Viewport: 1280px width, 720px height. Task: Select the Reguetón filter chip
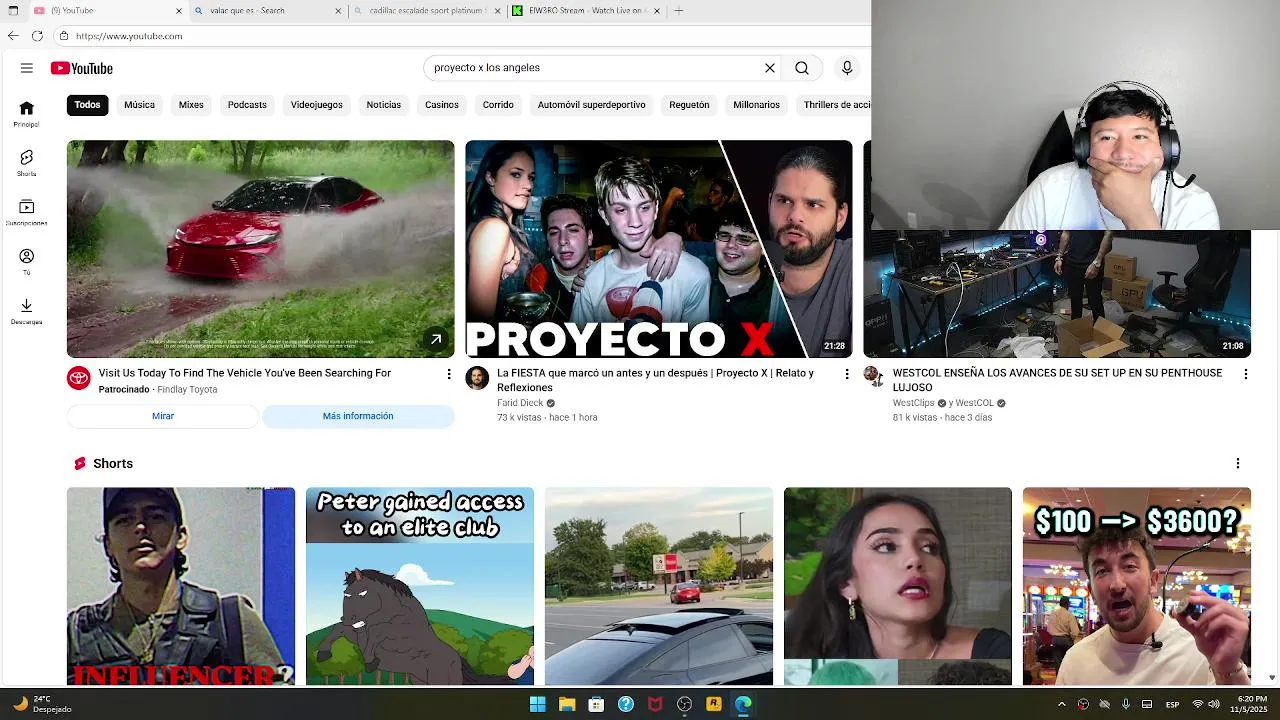[x=689, y=104]
